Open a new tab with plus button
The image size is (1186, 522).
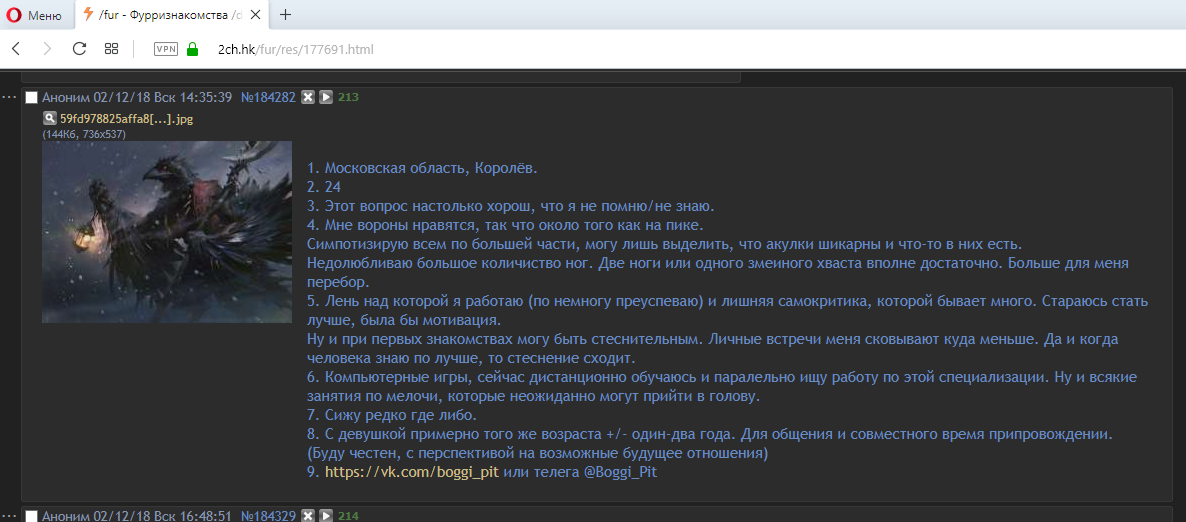pyautogui.click(x=286, y=15)
